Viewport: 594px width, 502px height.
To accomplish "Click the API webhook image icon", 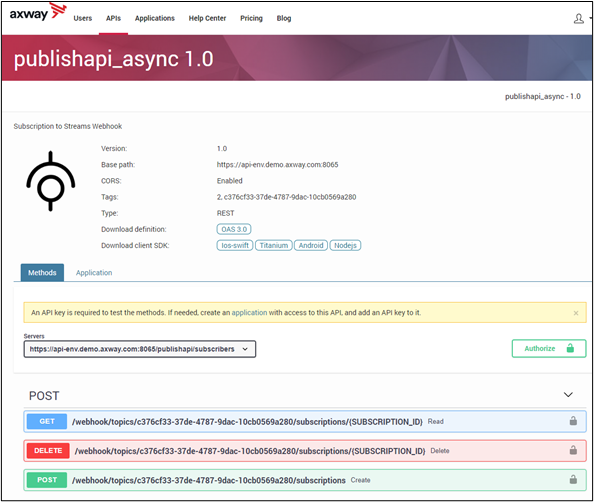I will click(x=50, y=181).
